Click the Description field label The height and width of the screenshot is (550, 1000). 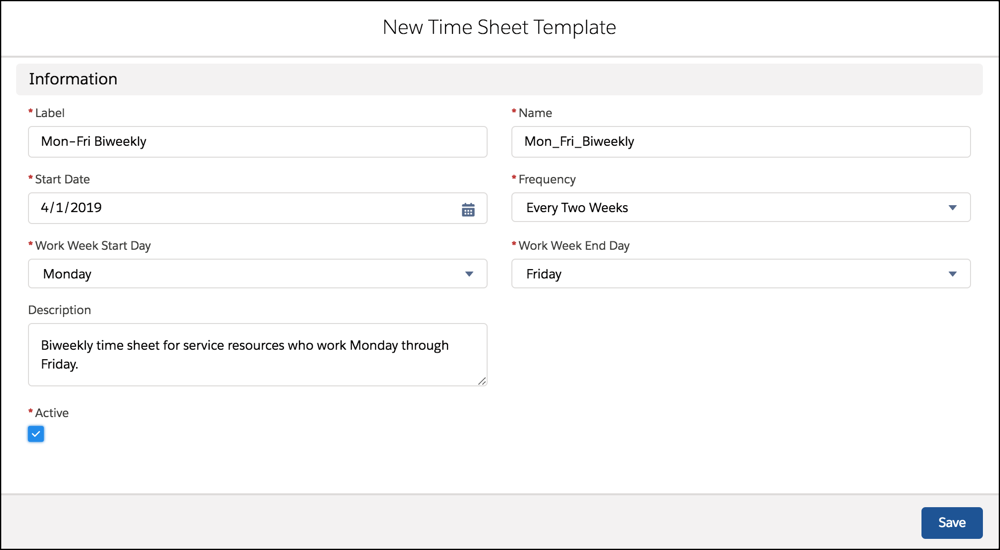(59, 310)
